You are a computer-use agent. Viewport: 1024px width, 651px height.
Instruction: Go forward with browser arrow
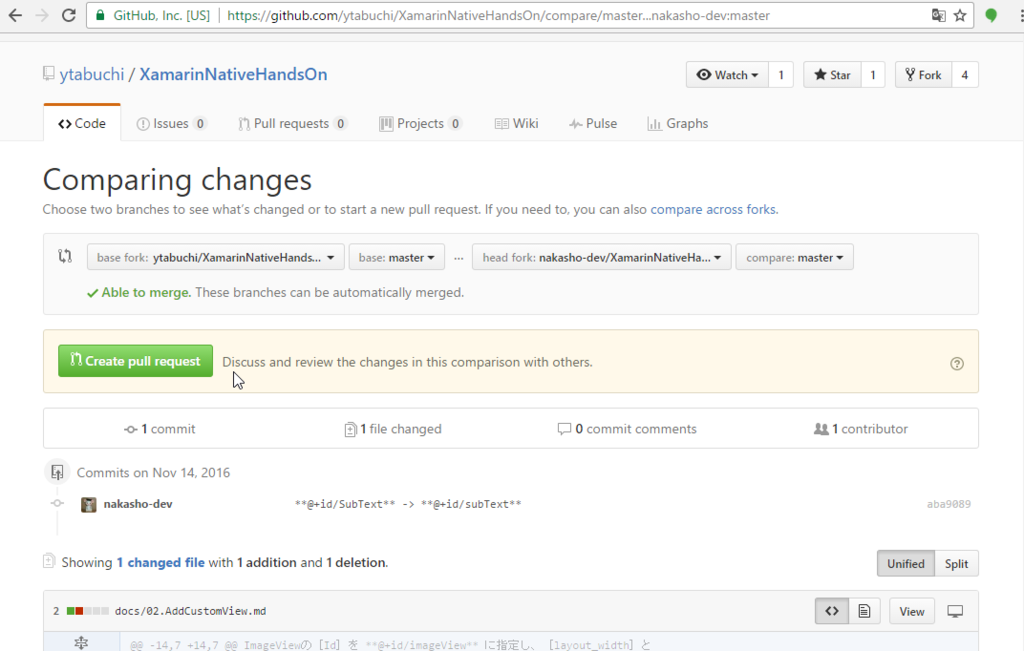(42, 15)
